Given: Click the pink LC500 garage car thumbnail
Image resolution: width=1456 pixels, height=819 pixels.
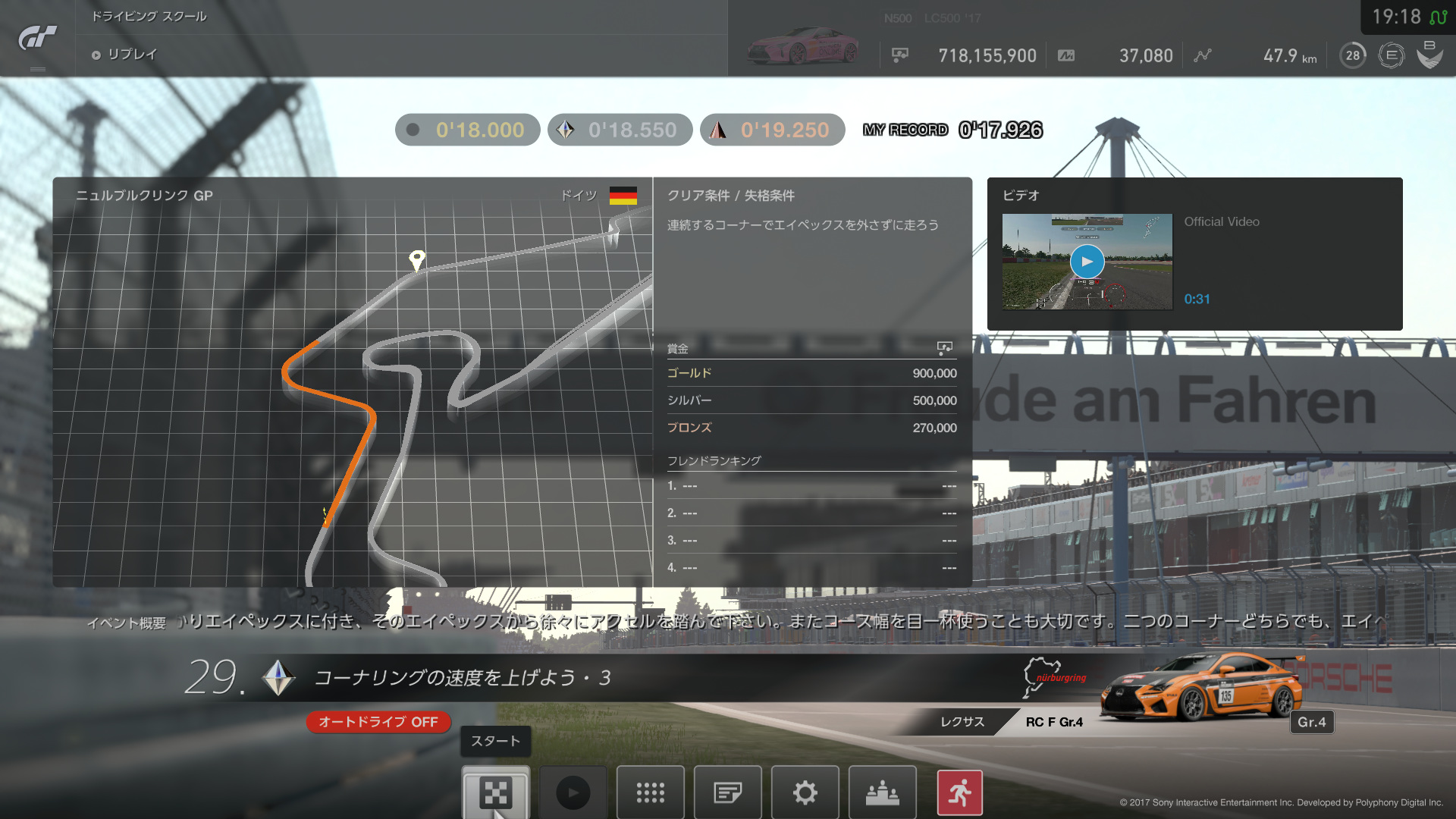Looking at the screenshot, I should 804,46.
